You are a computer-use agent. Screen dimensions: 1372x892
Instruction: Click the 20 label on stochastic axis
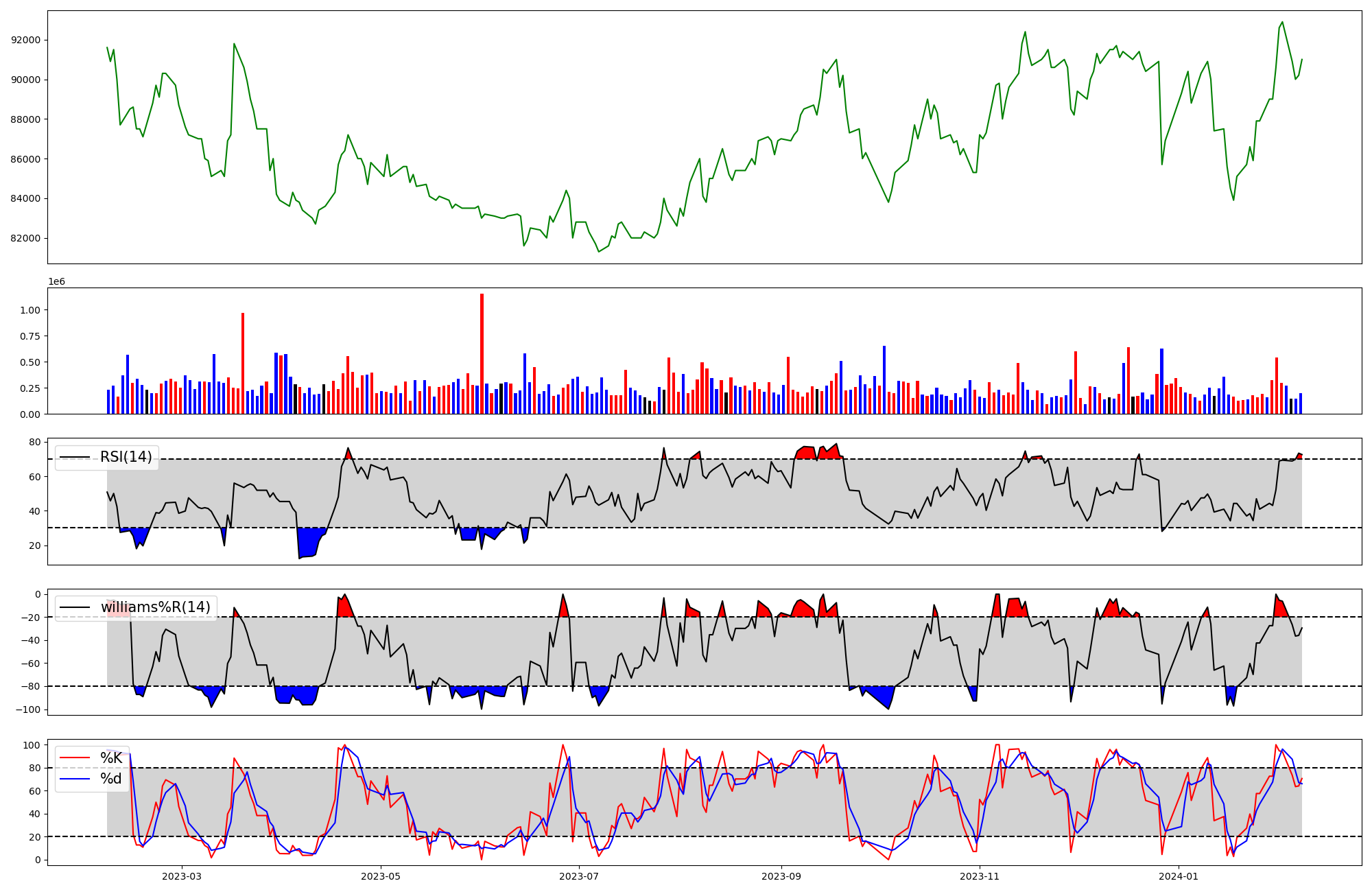[34, 837]
